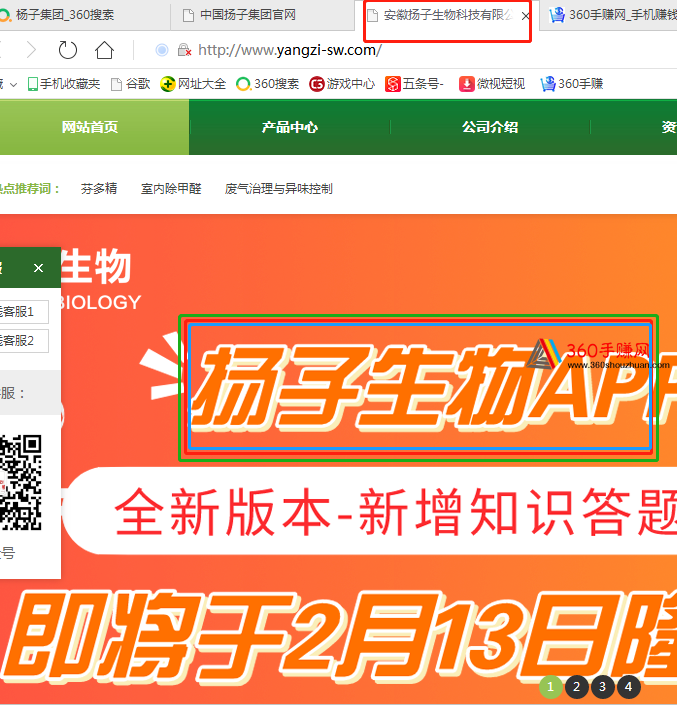Show banner slide 4
Viewport: 677px width, 708px height.
pos(628,687)
